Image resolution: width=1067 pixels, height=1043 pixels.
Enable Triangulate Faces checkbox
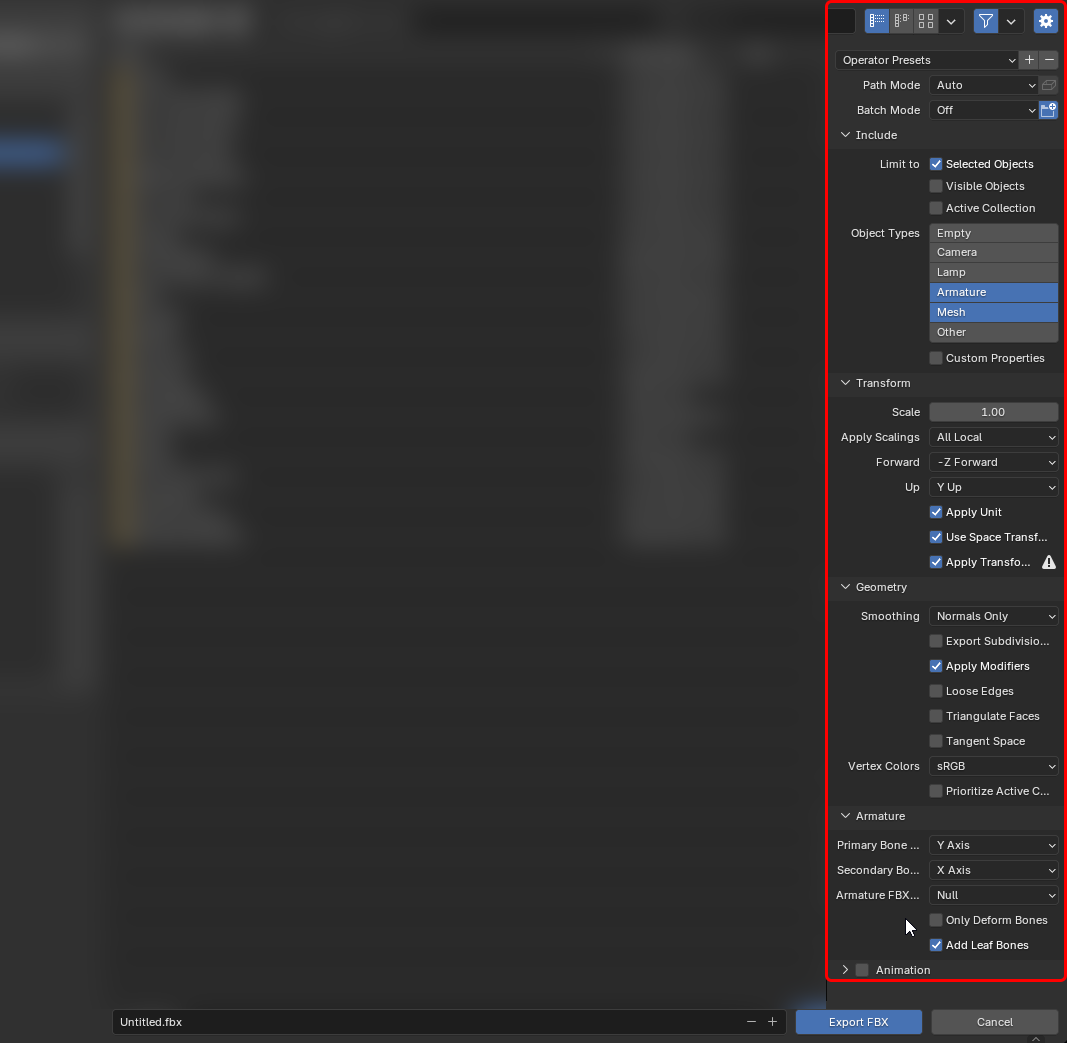[936, 716]
